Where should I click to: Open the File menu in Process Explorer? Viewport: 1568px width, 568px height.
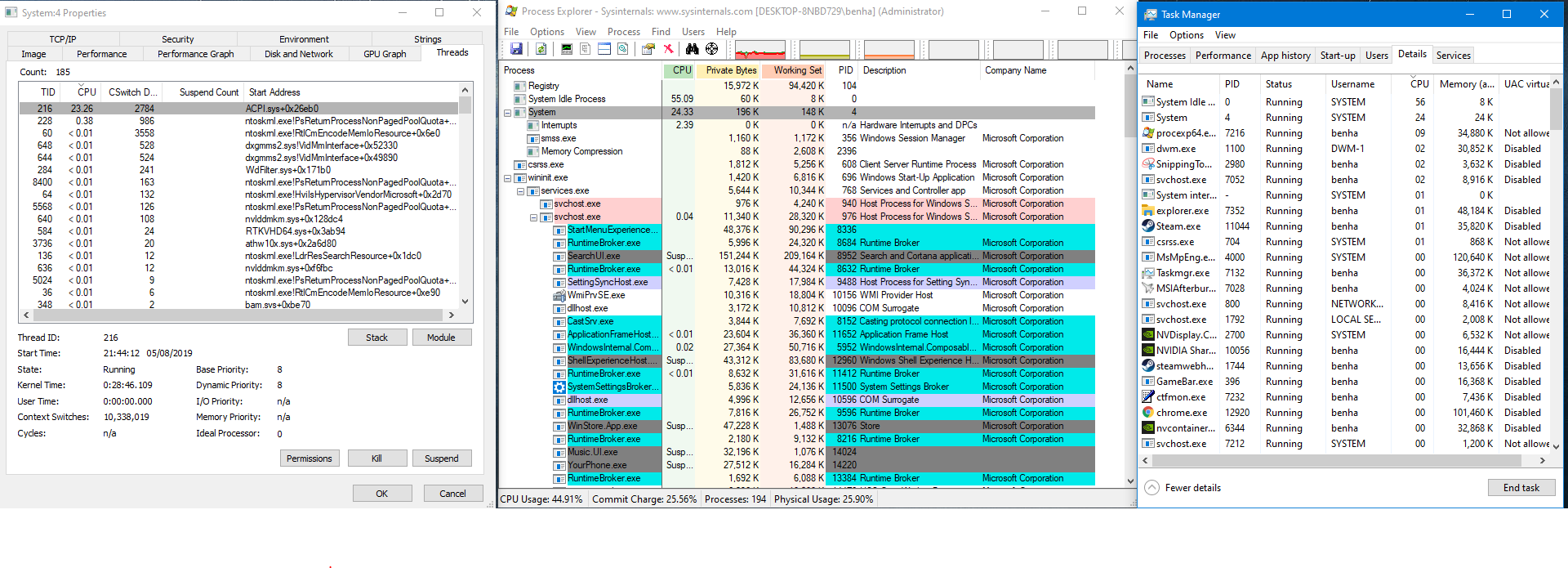pyautogui.click(x=511, y=32)
